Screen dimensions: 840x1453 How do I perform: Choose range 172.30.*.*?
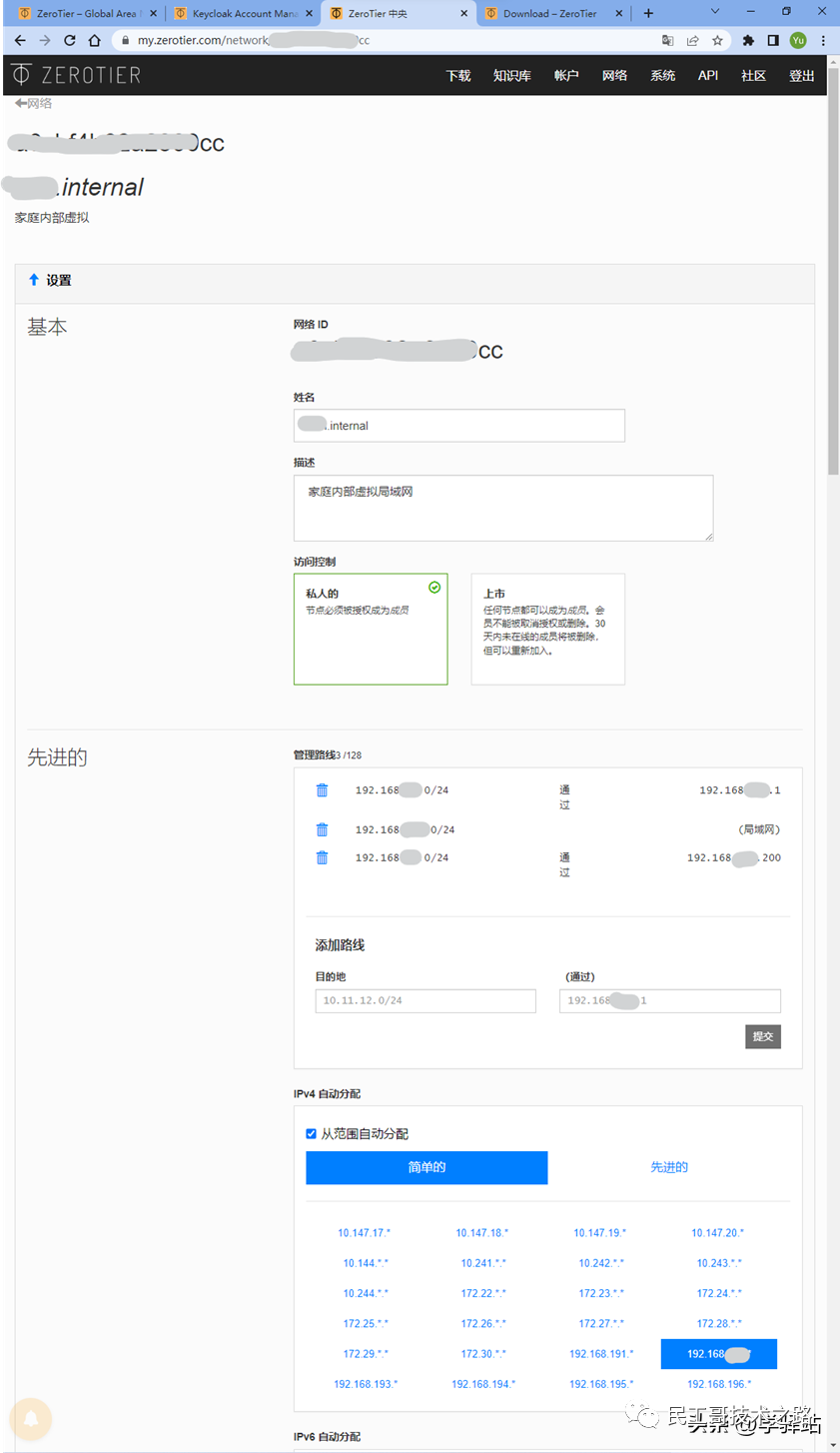[x=483, y=1354]
